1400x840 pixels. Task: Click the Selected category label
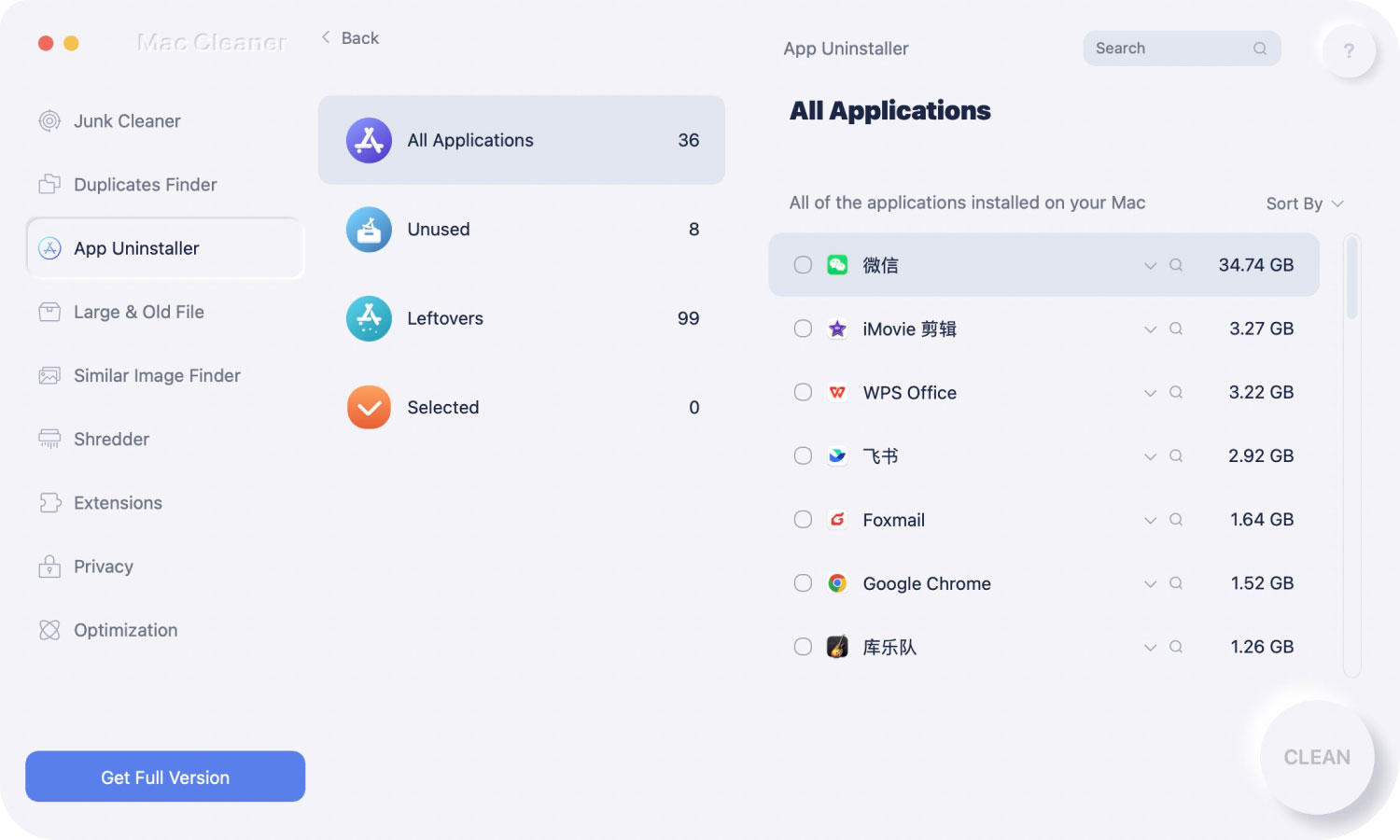pyautogui.click(x=443, y=408)
